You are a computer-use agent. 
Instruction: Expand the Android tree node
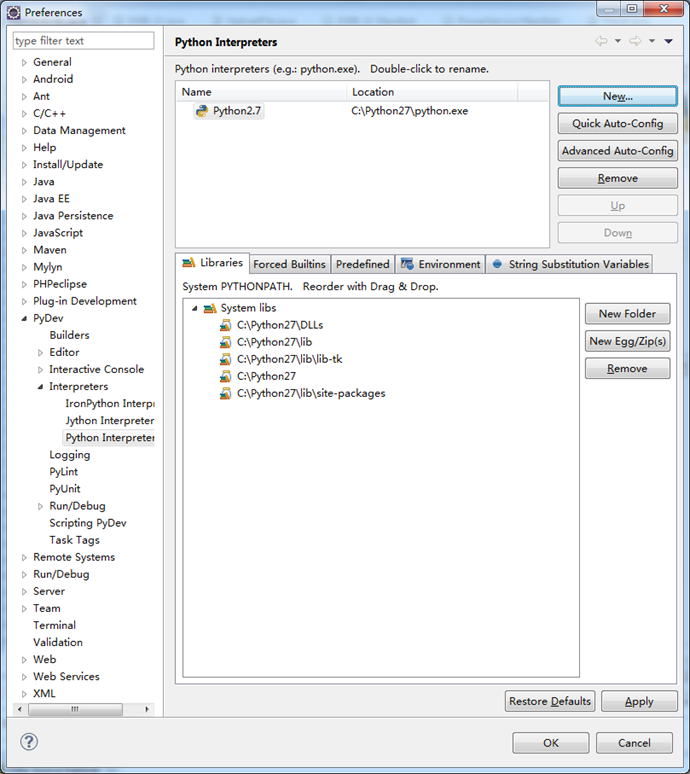(x=24, y=79)
